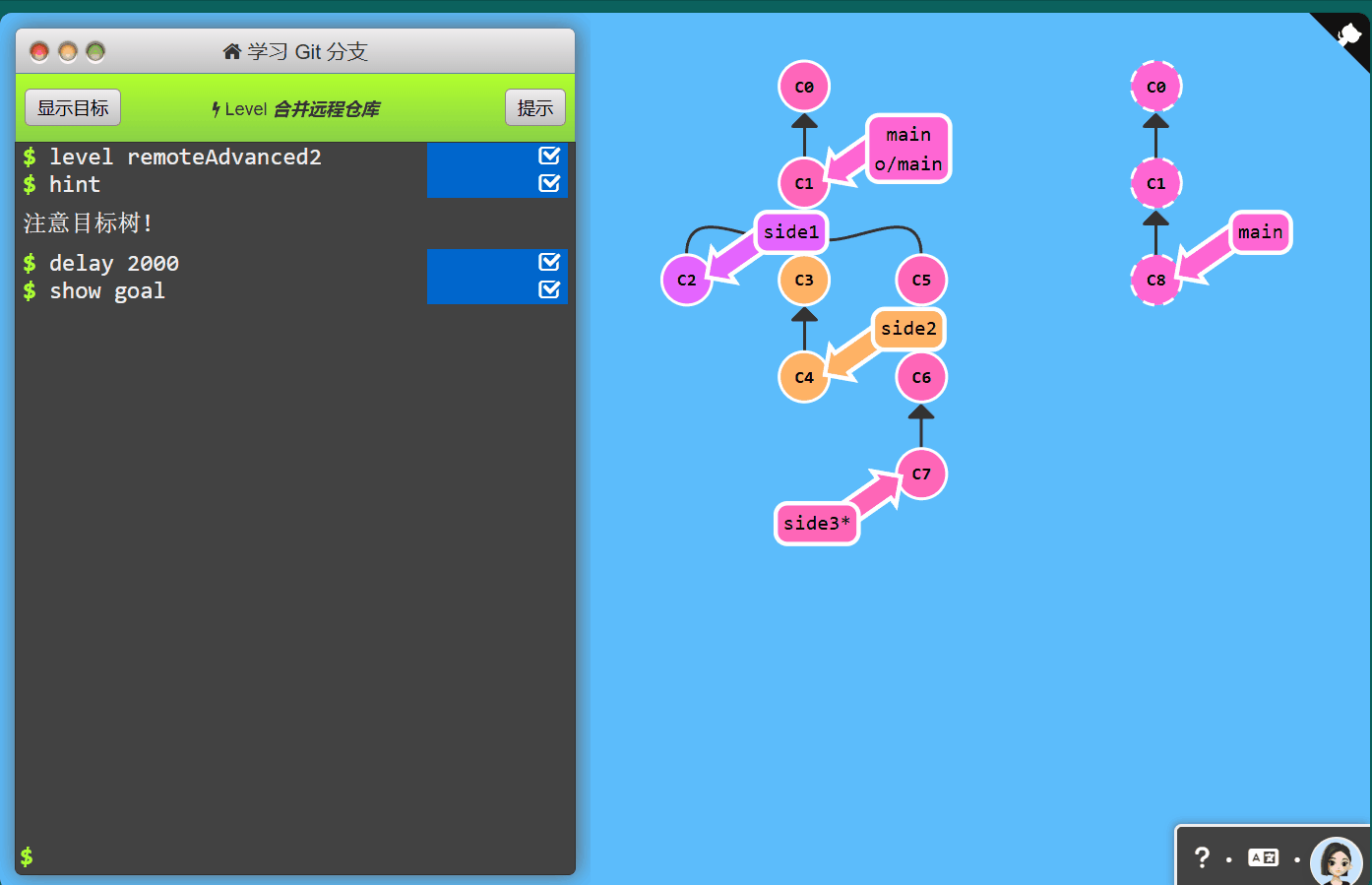Click the language switch icon
The height and width of the screenshot is (885, 1372).
(x=1263, y=857)
